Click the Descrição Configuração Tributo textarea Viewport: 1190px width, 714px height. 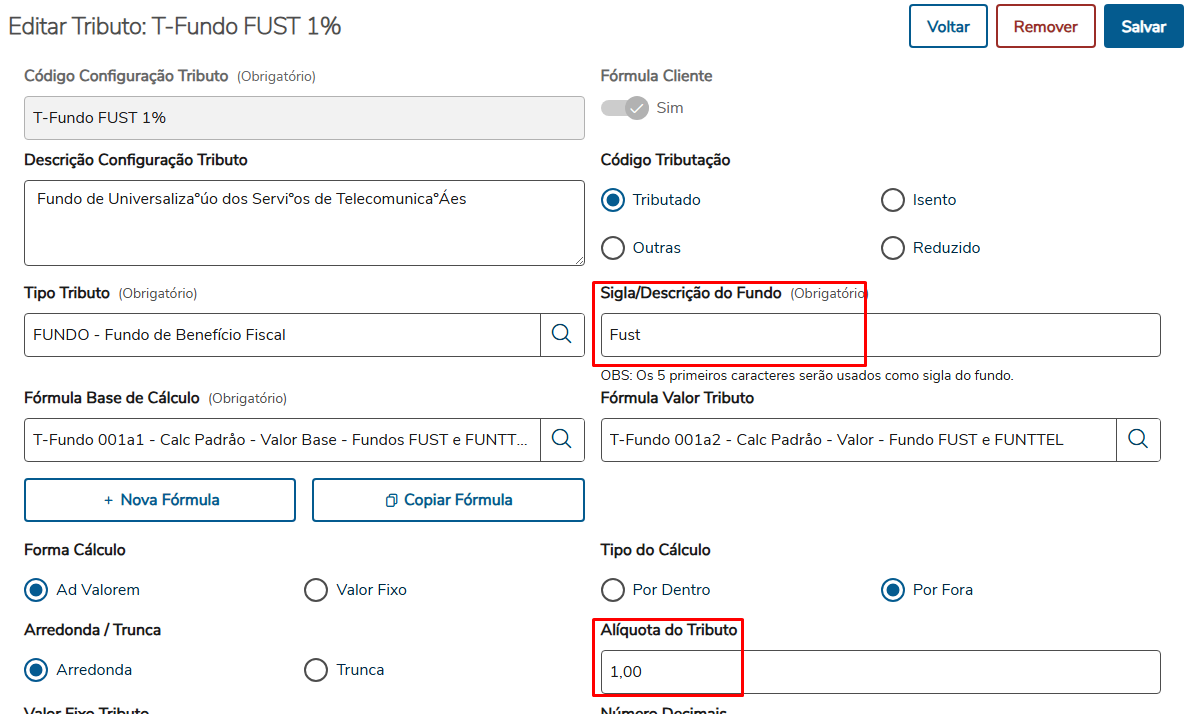point(304,223)
